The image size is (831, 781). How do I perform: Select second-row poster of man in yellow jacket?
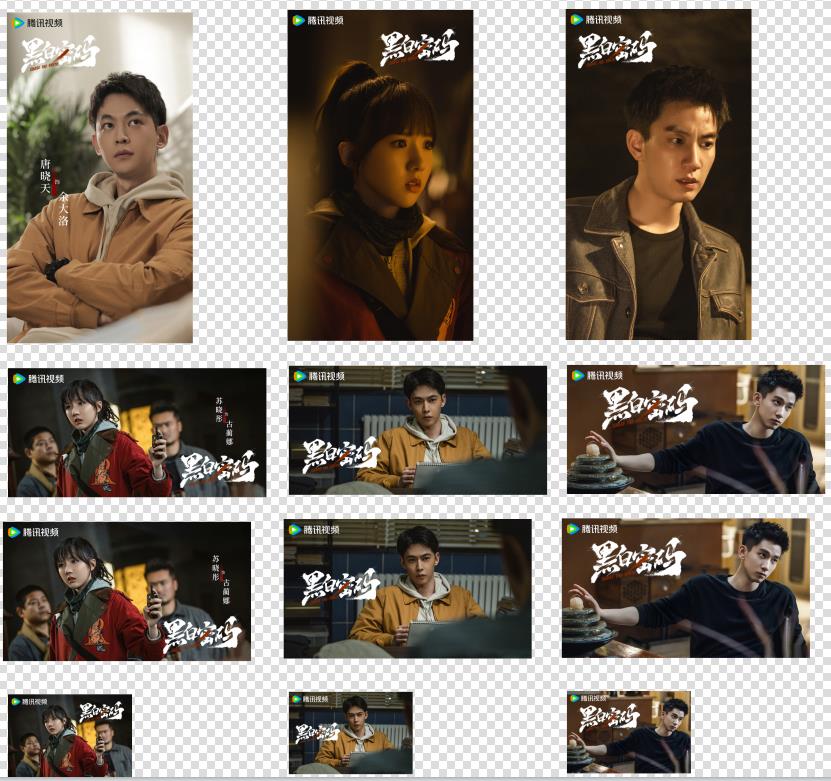[418, 430]
